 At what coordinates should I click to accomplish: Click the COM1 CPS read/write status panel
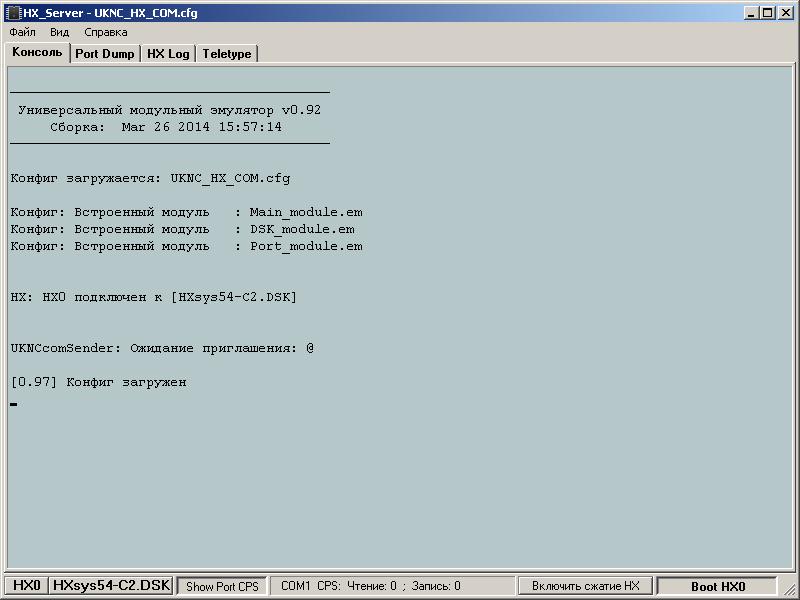370,586
